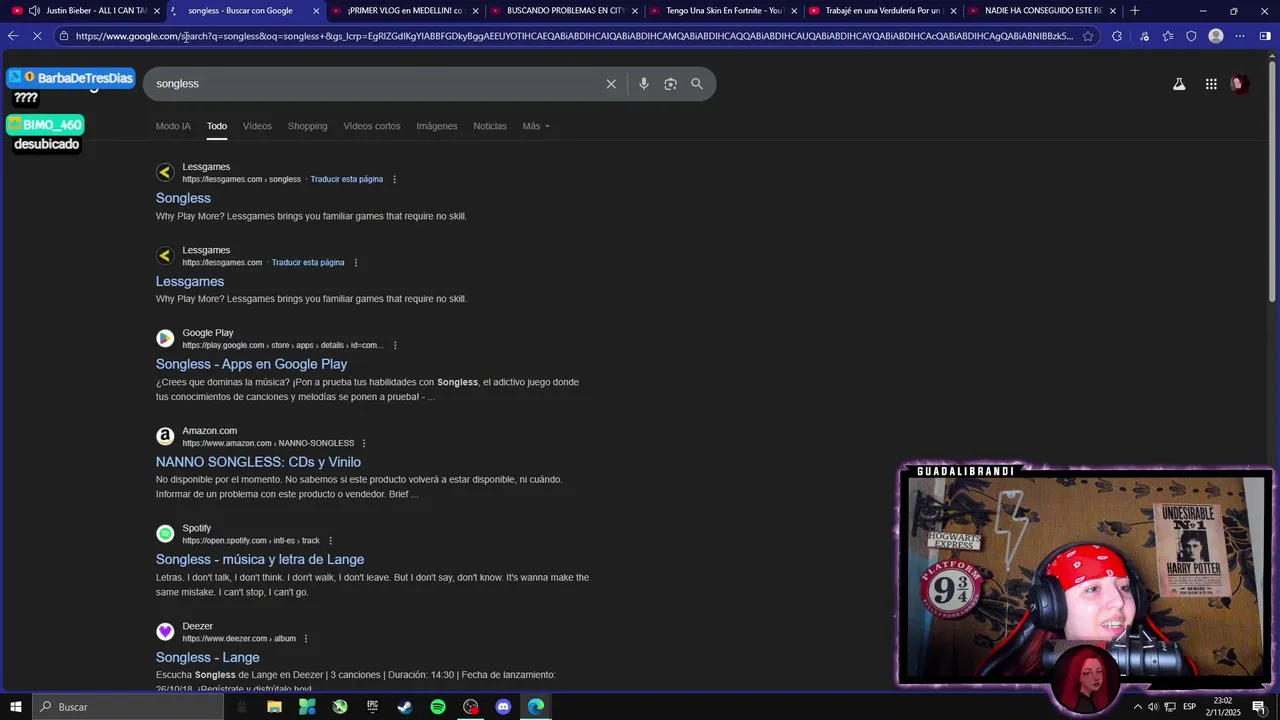
Task: Open the browser shield icon
Action: tap(1191, 36)
